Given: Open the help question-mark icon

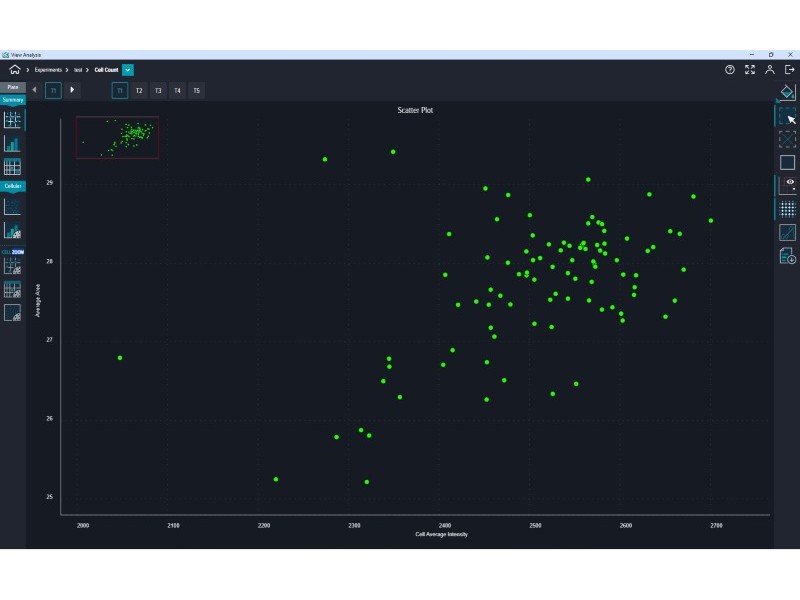Looking at the screenshot, I should tap(730, 70).
